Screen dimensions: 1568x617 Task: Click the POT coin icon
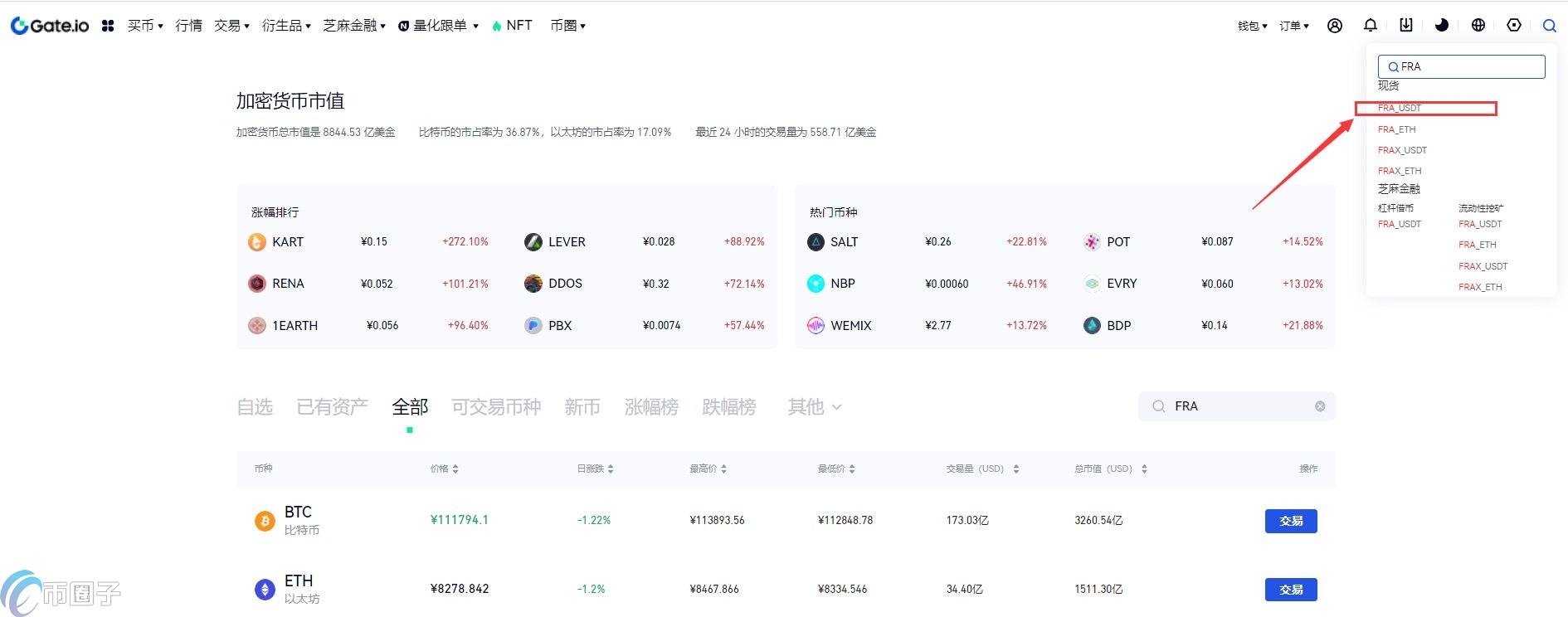tap(1093, 242)
